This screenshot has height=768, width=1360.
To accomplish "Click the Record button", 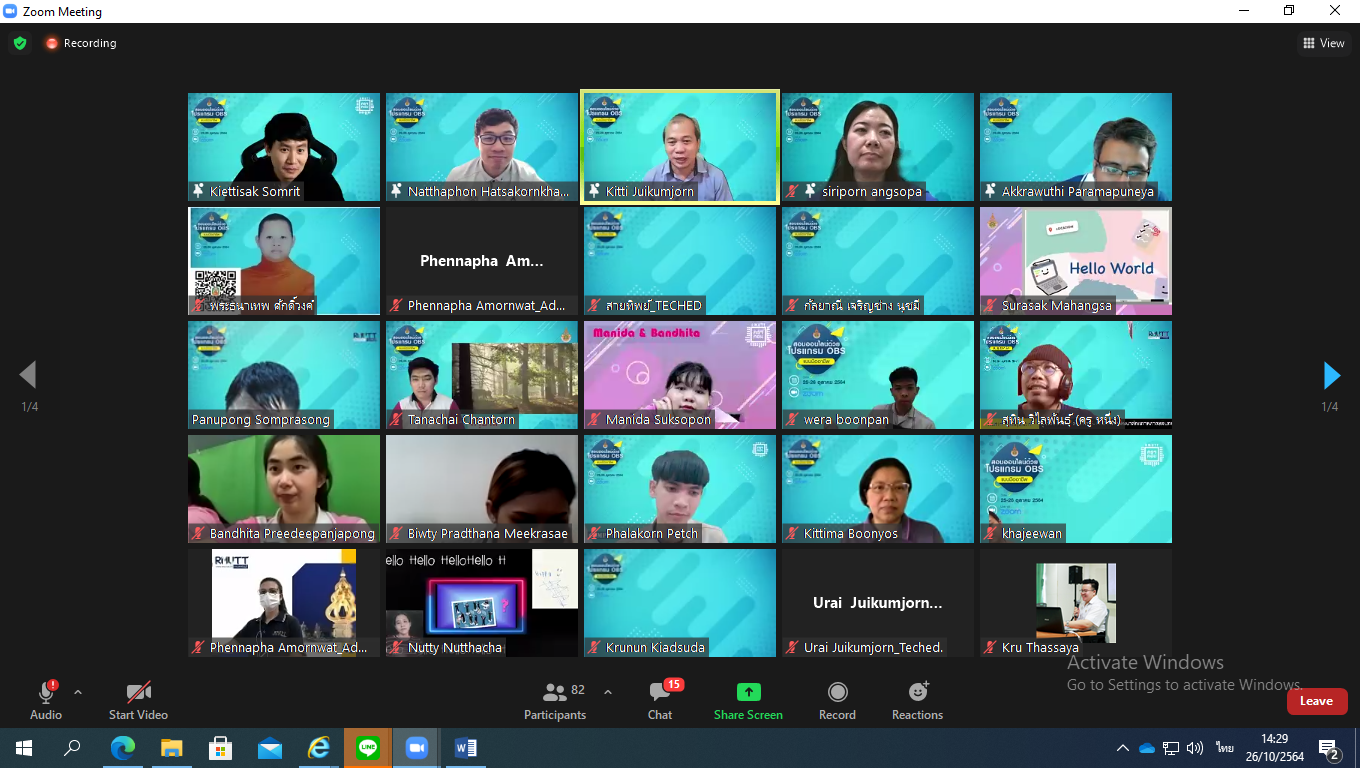I will point(837,700).
